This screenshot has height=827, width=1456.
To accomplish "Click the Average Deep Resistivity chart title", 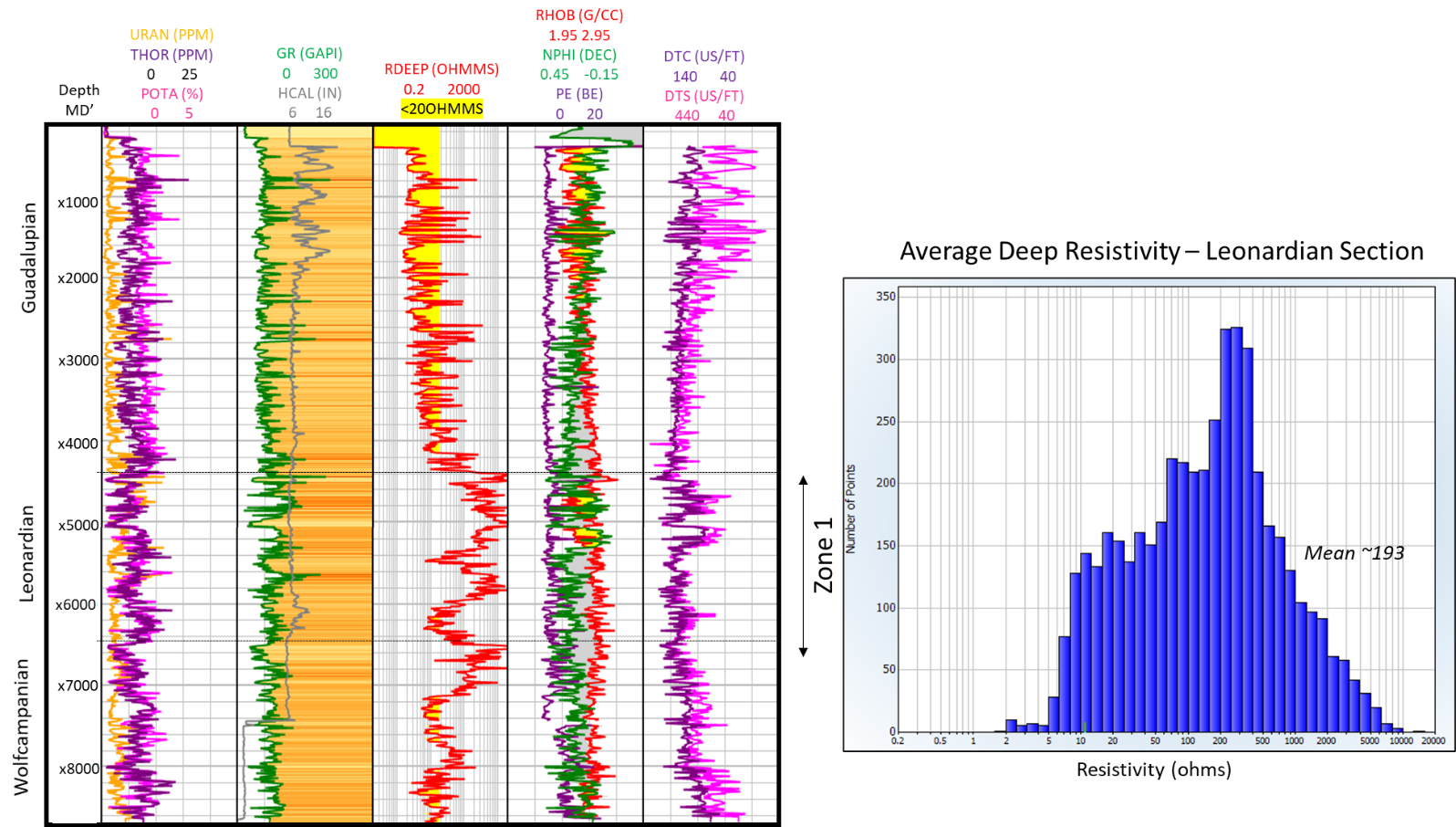I will click(x=1161, y=251).
